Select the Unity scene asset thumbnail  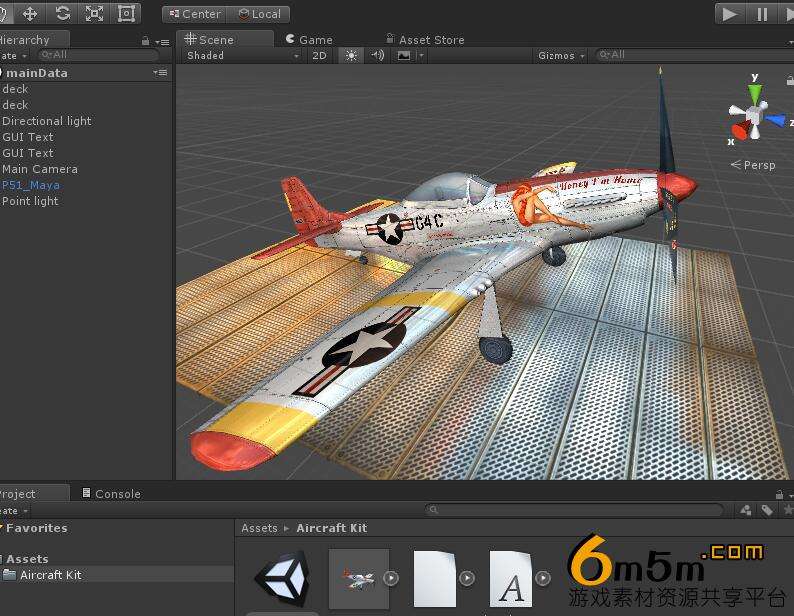[x=283, y=579]
